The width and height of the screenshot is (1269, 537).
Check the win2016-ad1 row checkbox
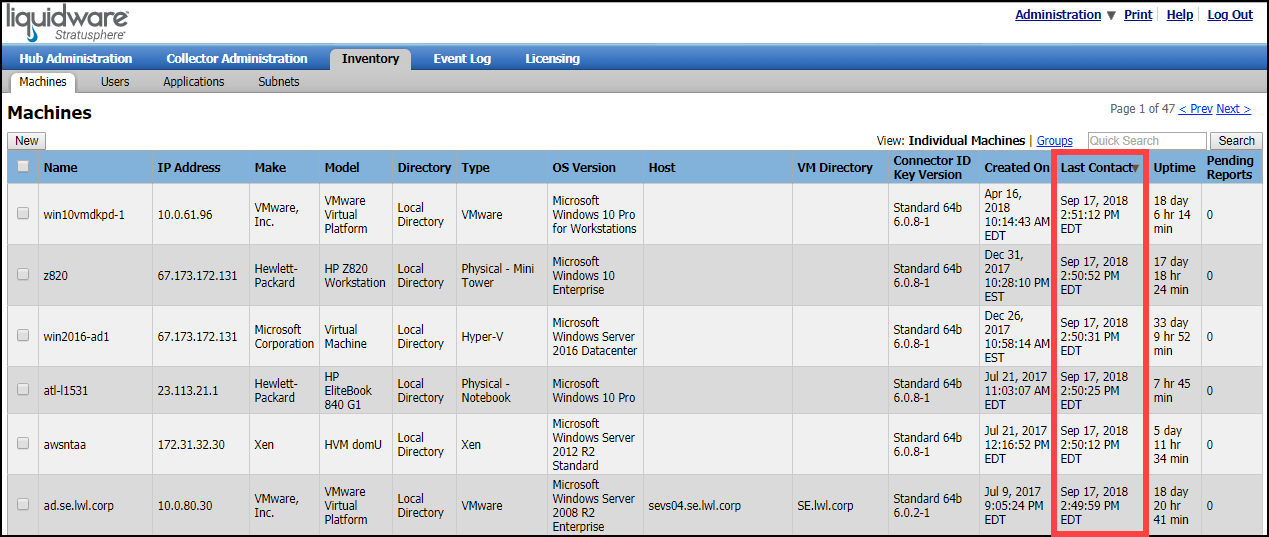(x=23, y=336)
